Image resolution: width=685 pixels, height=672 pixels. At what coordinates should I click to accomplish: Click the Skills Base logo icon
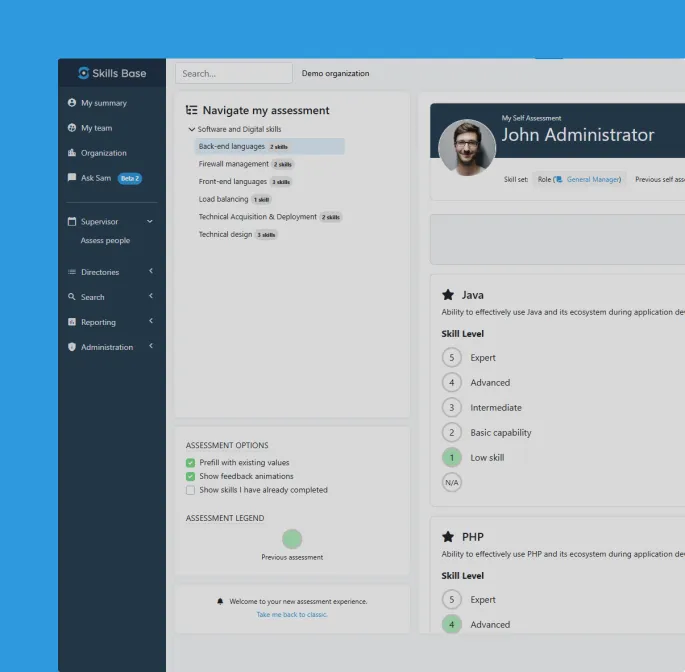click(84, 73)
